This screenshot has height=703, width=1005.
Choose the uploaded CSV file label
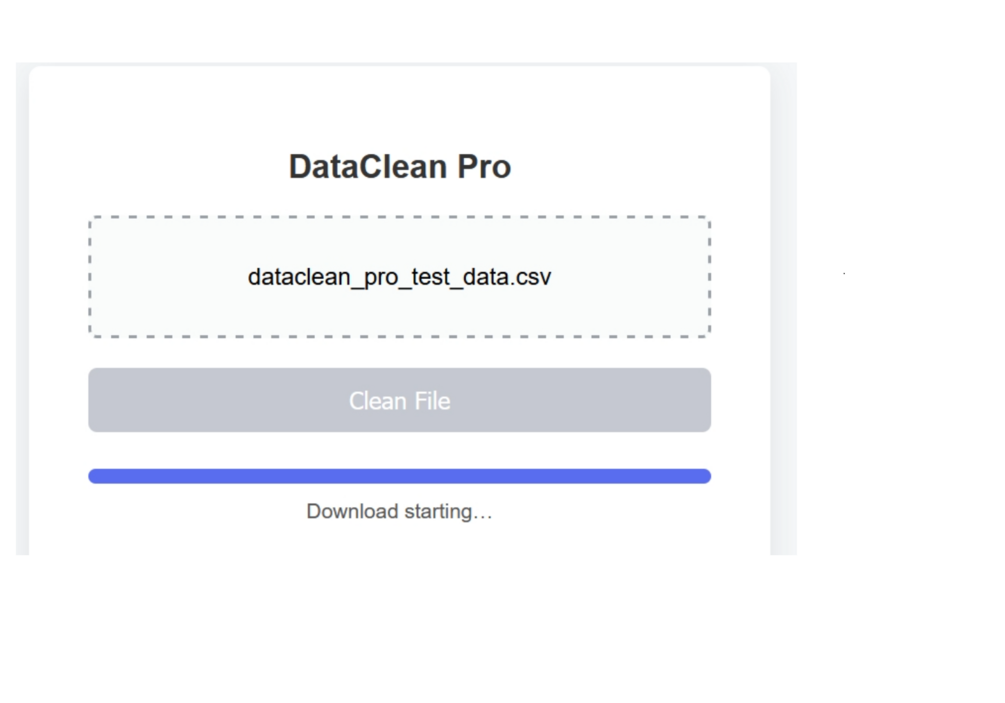pyautogui.click(x=399, y=276)
